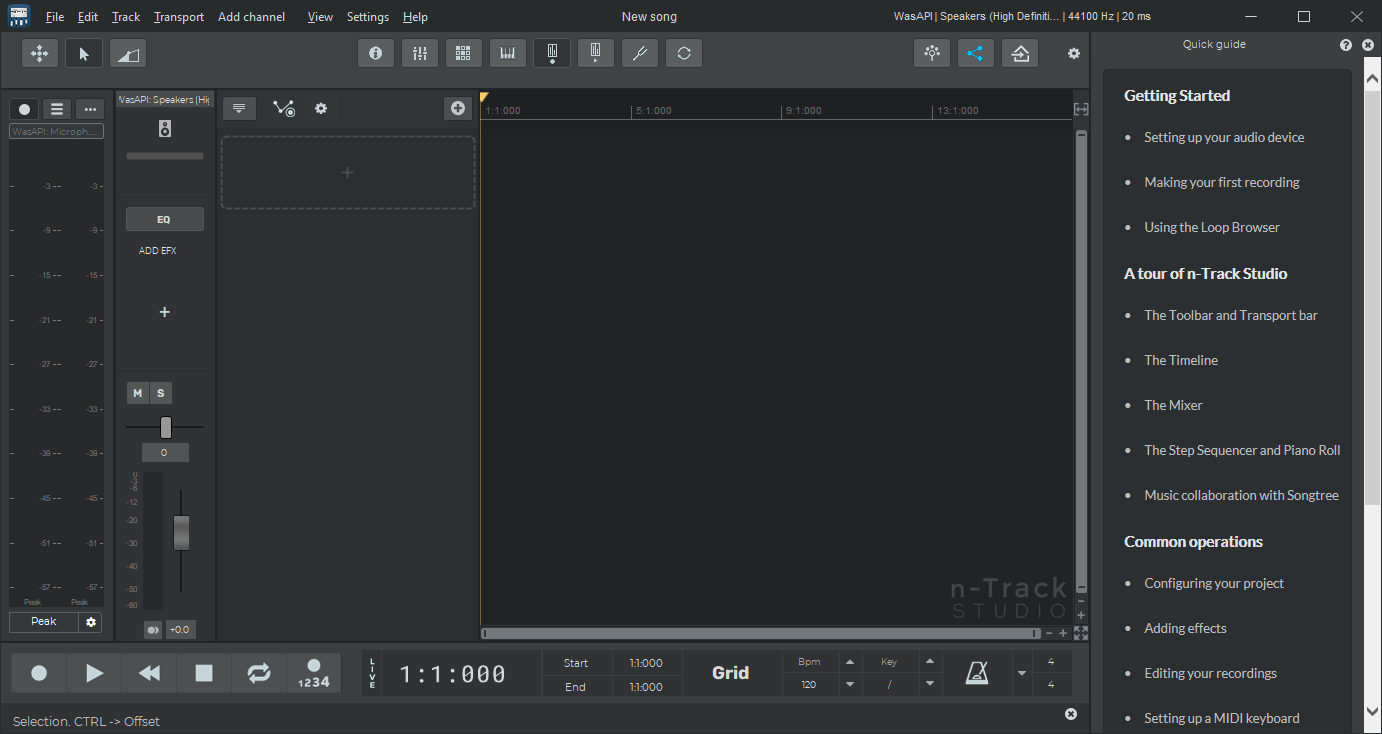
Task: Click the Songtree share icon
Action: [x=976, y=54]
